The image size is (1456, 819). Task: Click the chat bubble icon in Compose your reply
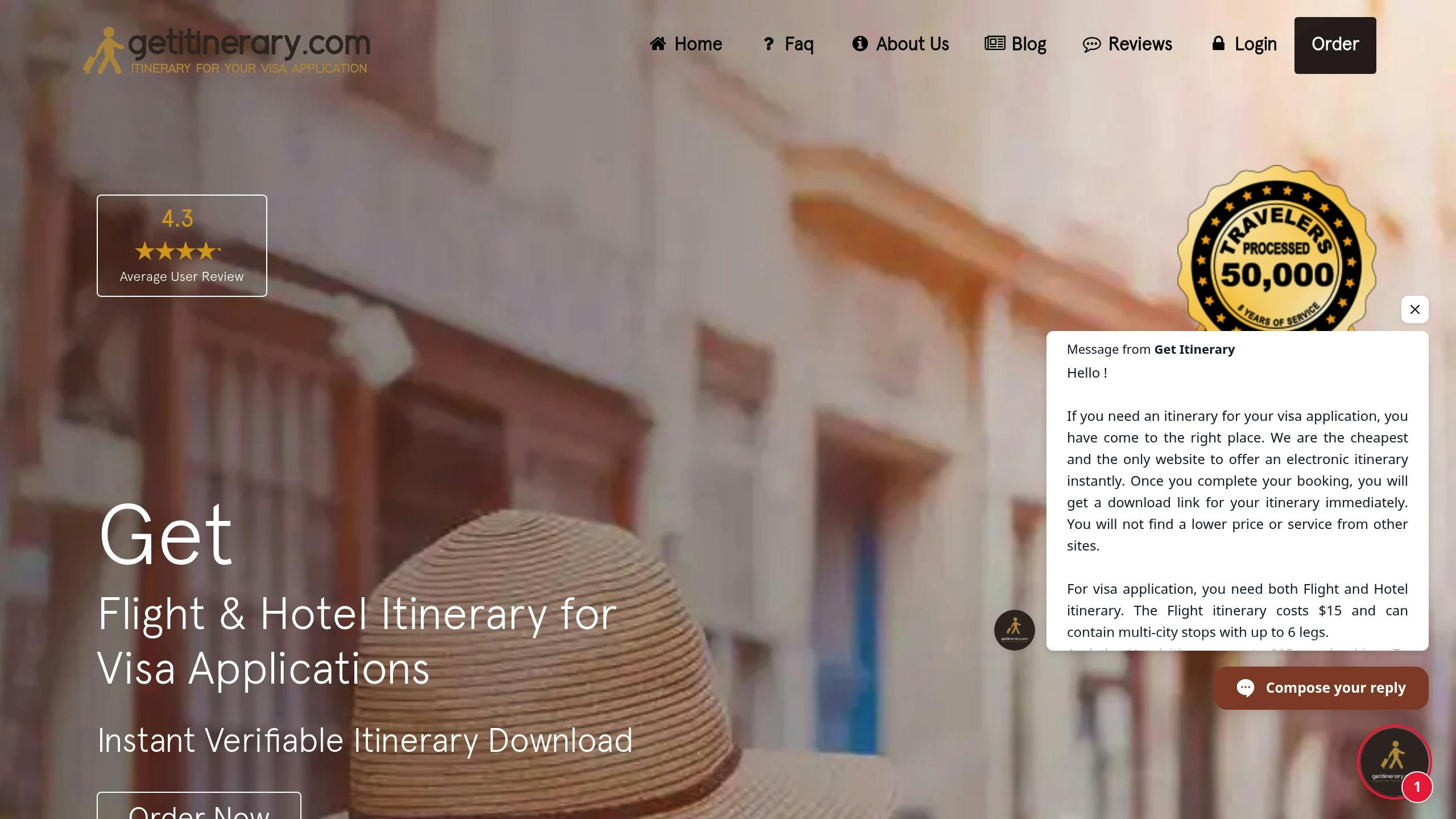(x=1246, y=688)
